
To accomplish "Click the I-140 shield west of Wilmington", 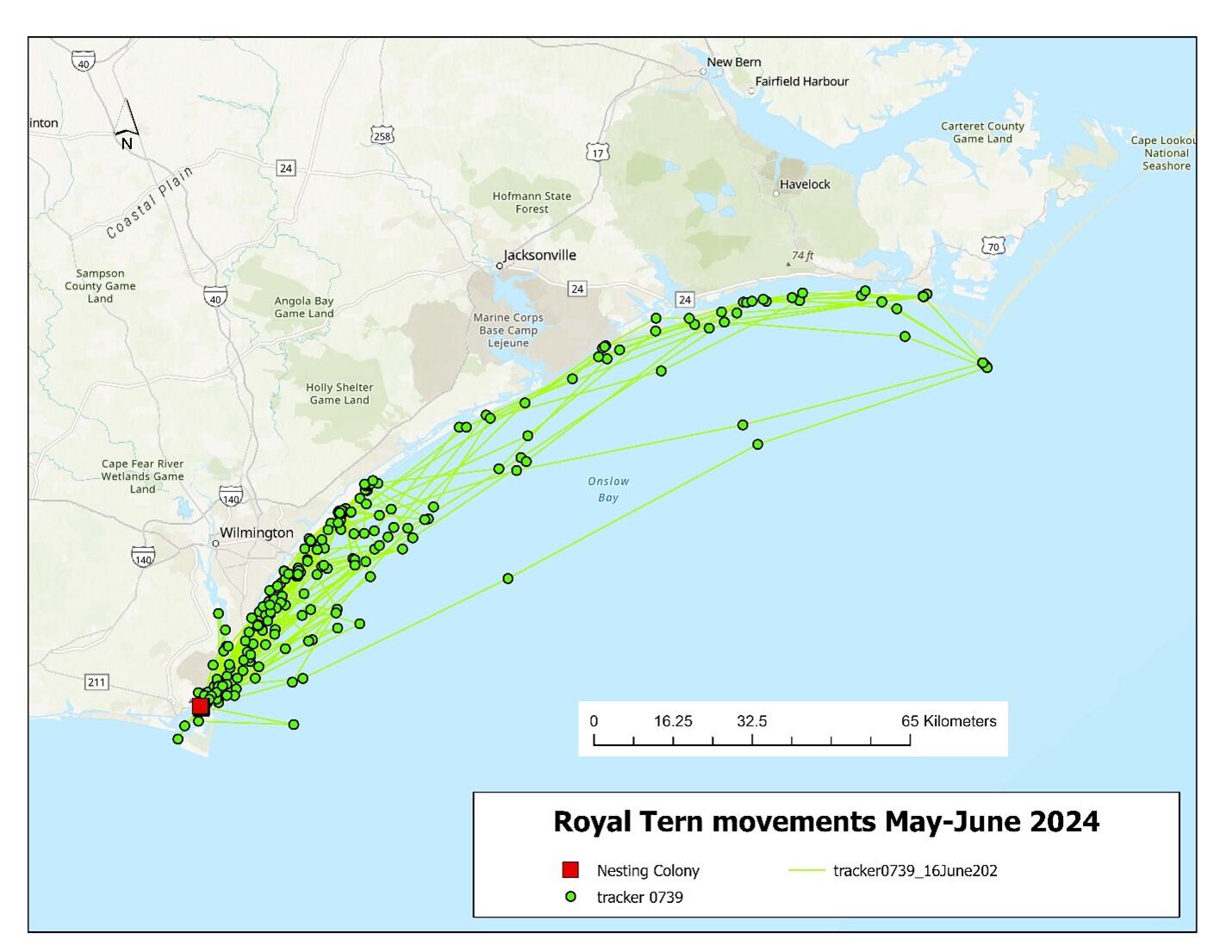I will coord(143,557).
